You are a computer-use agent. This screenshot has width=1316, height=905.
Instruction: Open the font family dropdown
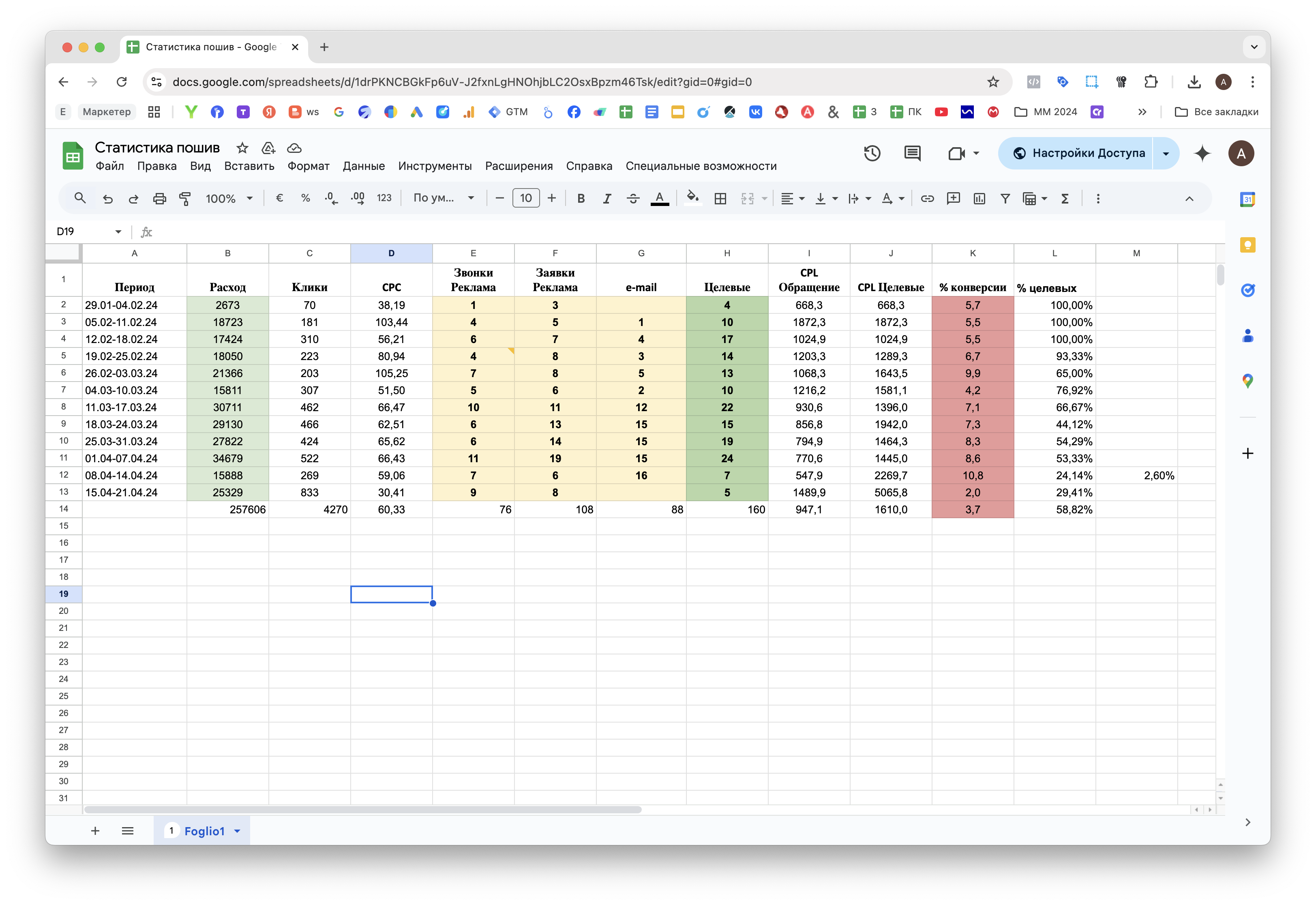tap(444, 198)
